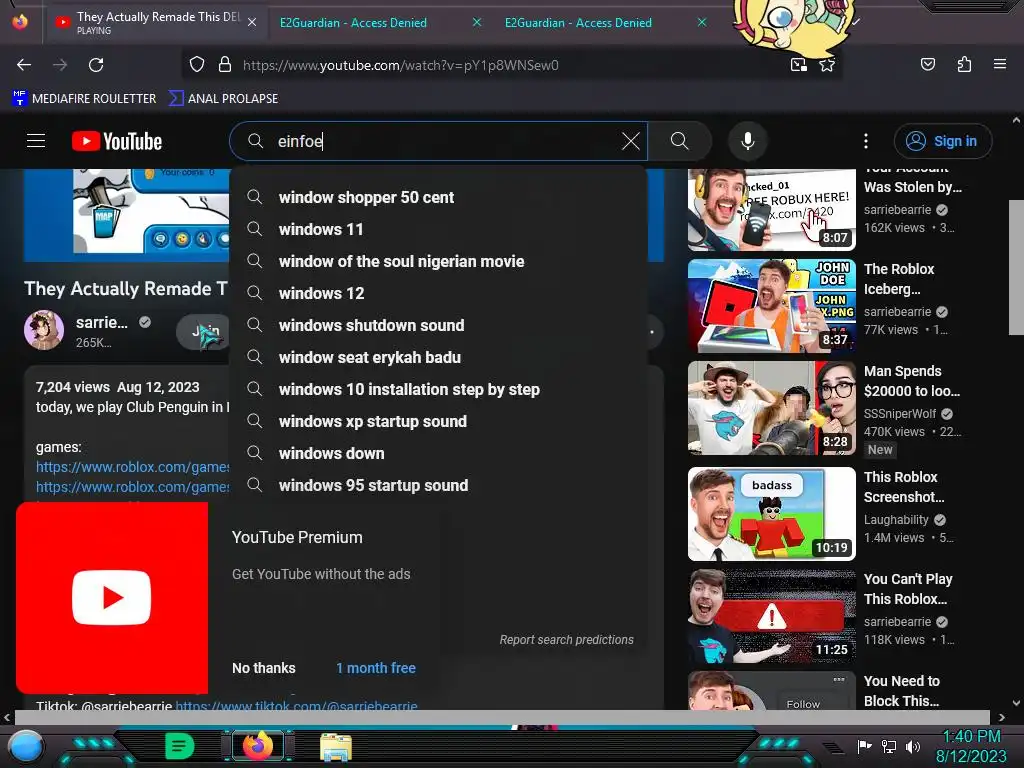The width and height of the screenshot is (1024, 768).
Task: Open This Roblox Screenshot video thumbnail
Action: [x=771, y=514]
